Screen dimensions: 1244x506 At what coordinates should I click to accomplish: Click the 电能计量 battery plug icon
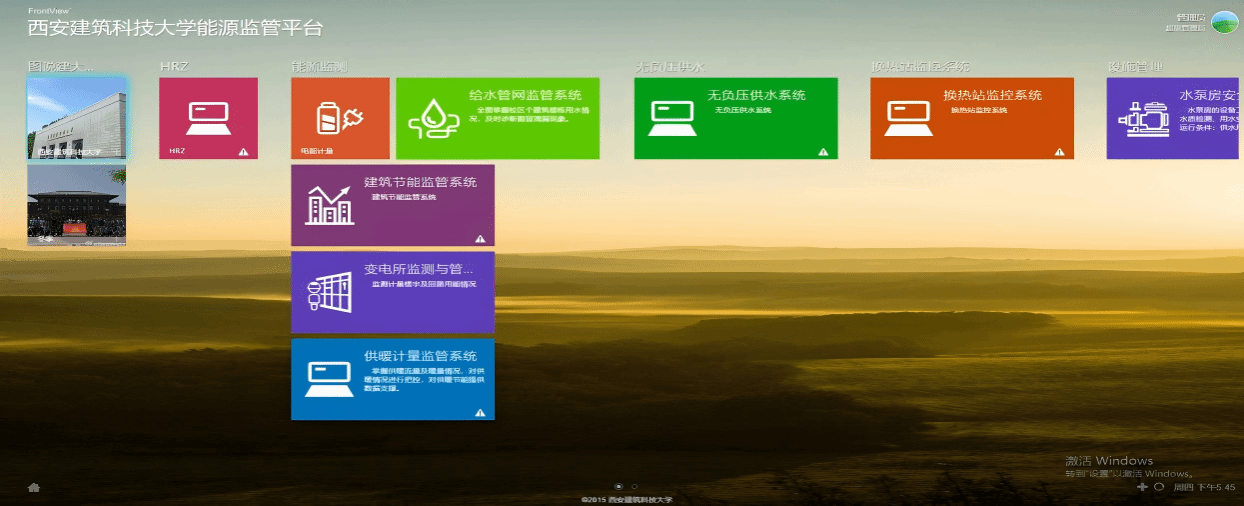pyautogui.click(x=339, y=116)
